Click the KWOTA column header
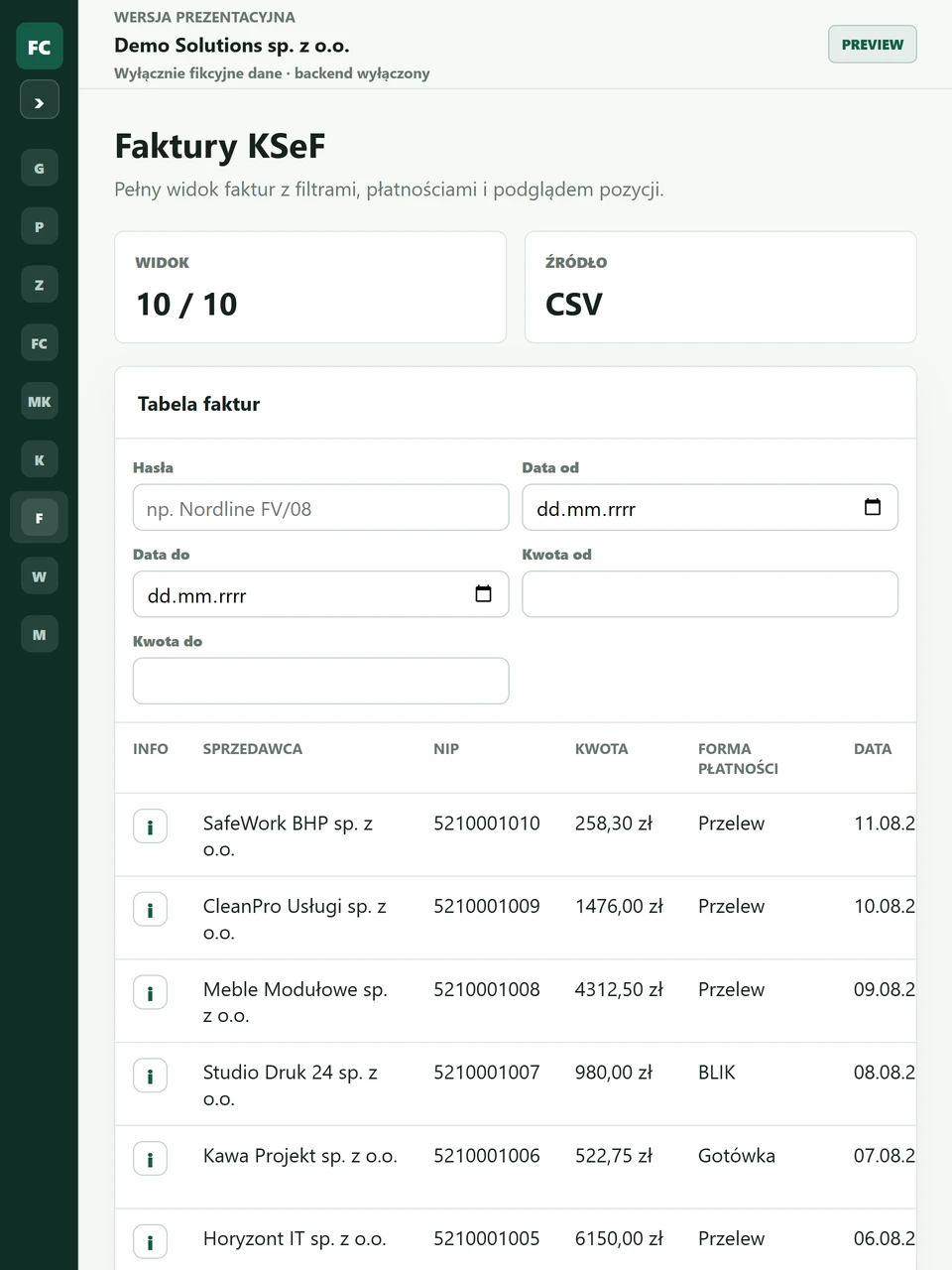This screenshot has width=952, height=1270. coord(602,749)
